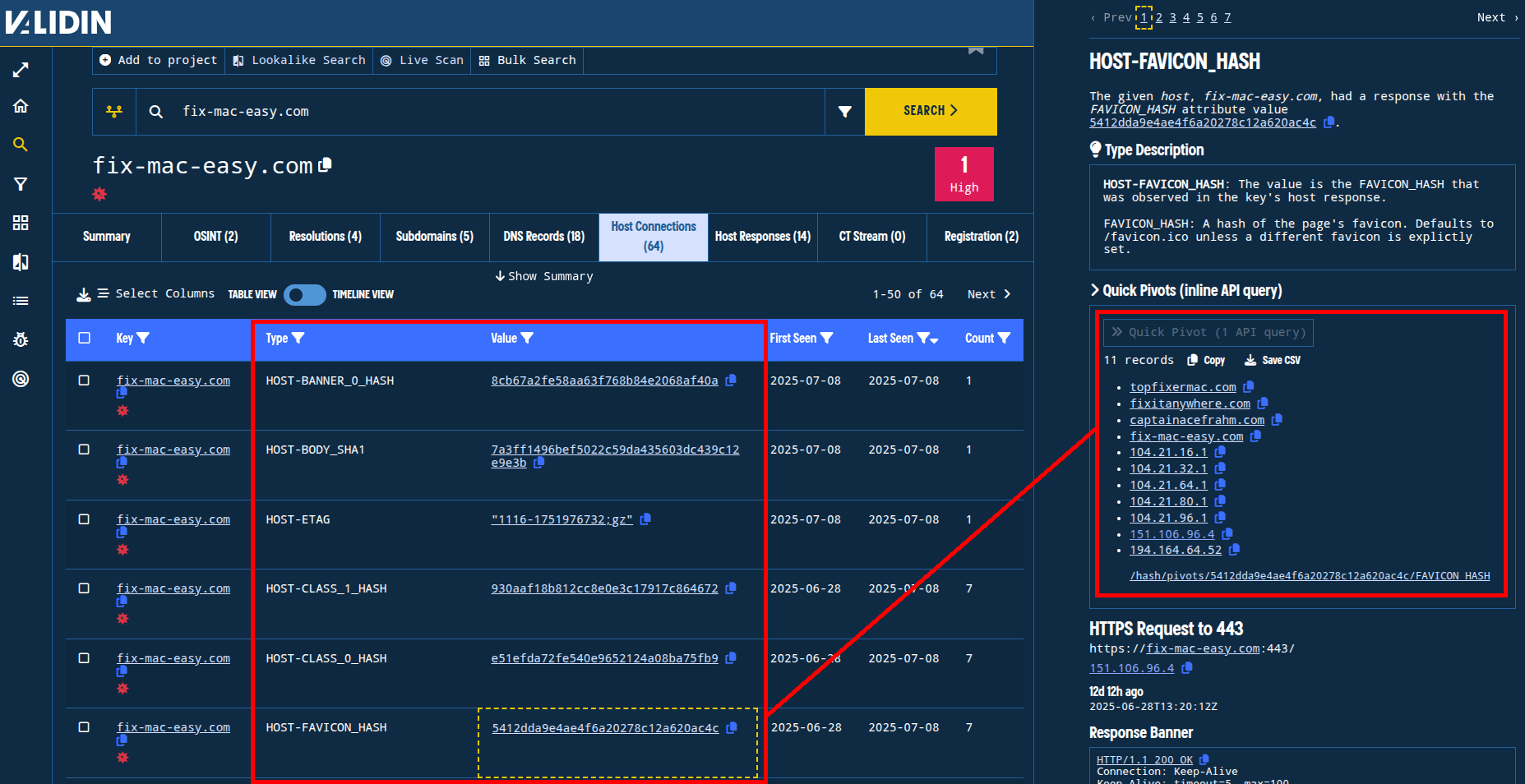Screen dimensions: 1525x784
Task: Open the grid dashboard sidebar icon
Action: coord(21,223)
